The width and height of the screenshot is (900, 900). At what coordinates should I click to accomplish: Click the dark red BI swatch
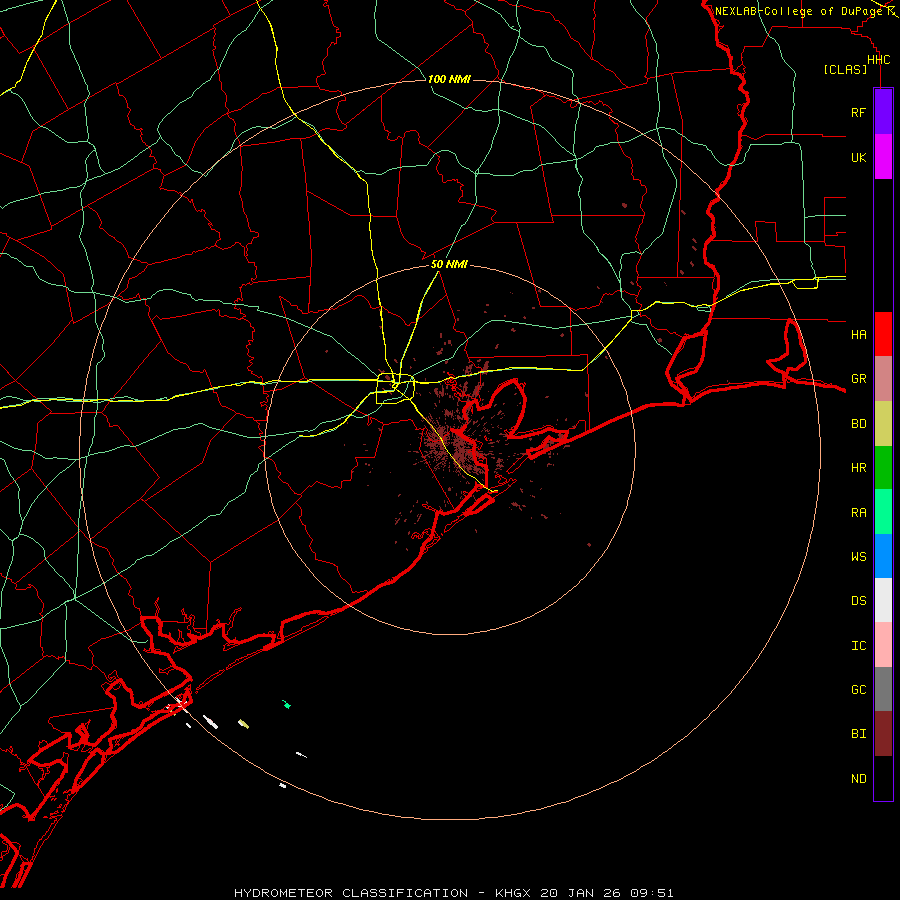tap(883, 734)
